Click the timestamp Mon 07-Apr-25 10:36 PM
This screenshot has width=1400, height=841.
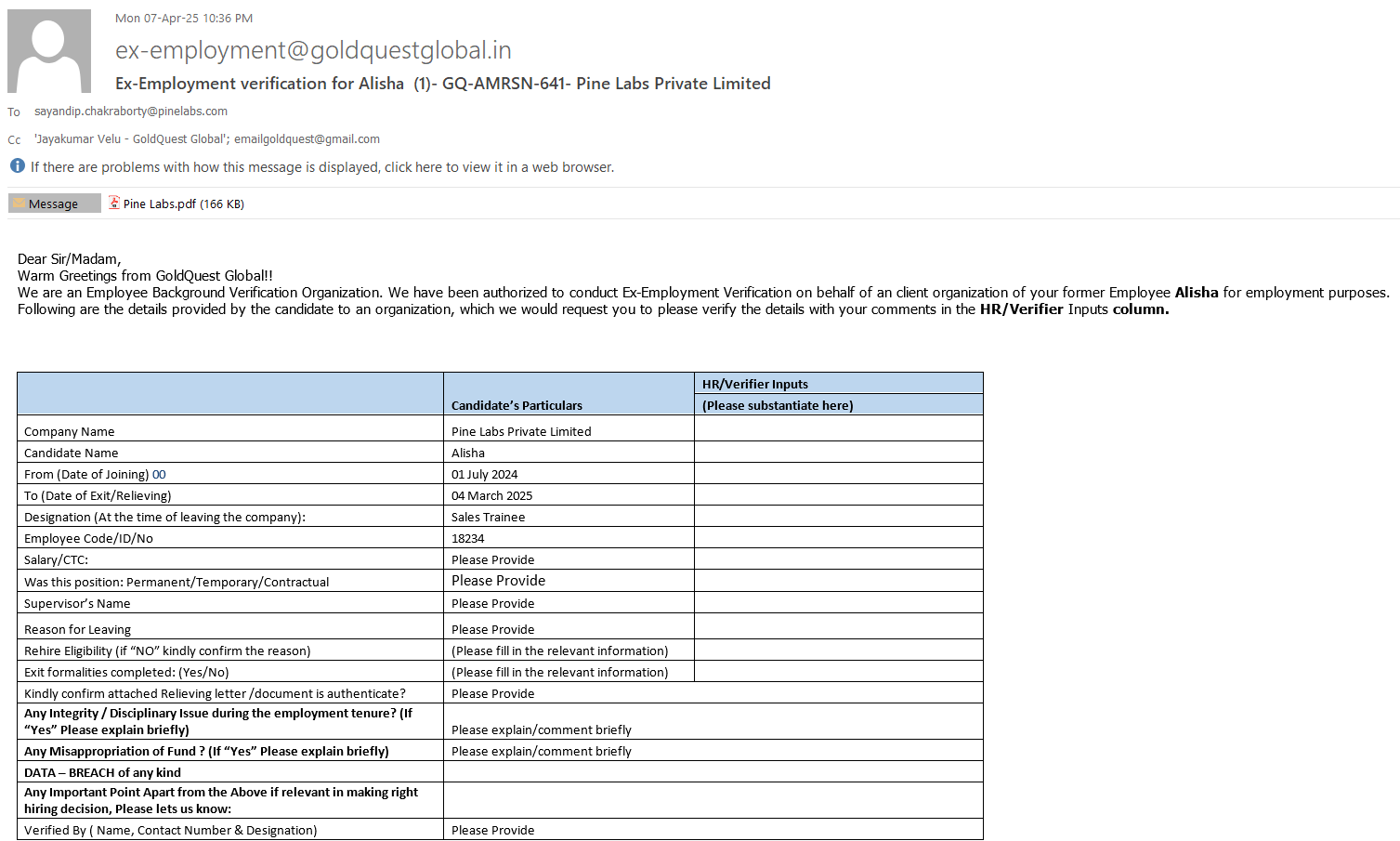[x=184, y=18]
